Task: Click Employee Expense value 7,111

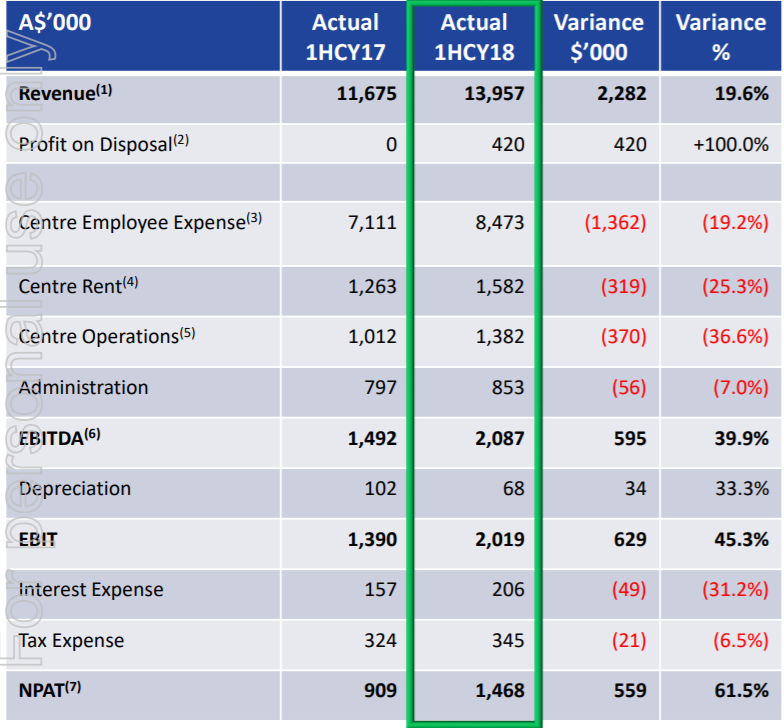Action: (372, 222)
